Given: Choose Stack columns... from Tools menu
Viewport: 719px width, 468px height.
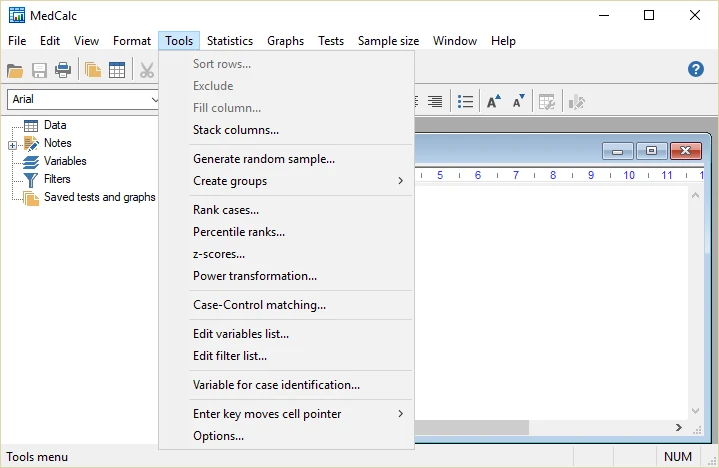Looking at the screenshot, I should pyautogui.click(x=236, y=130).
